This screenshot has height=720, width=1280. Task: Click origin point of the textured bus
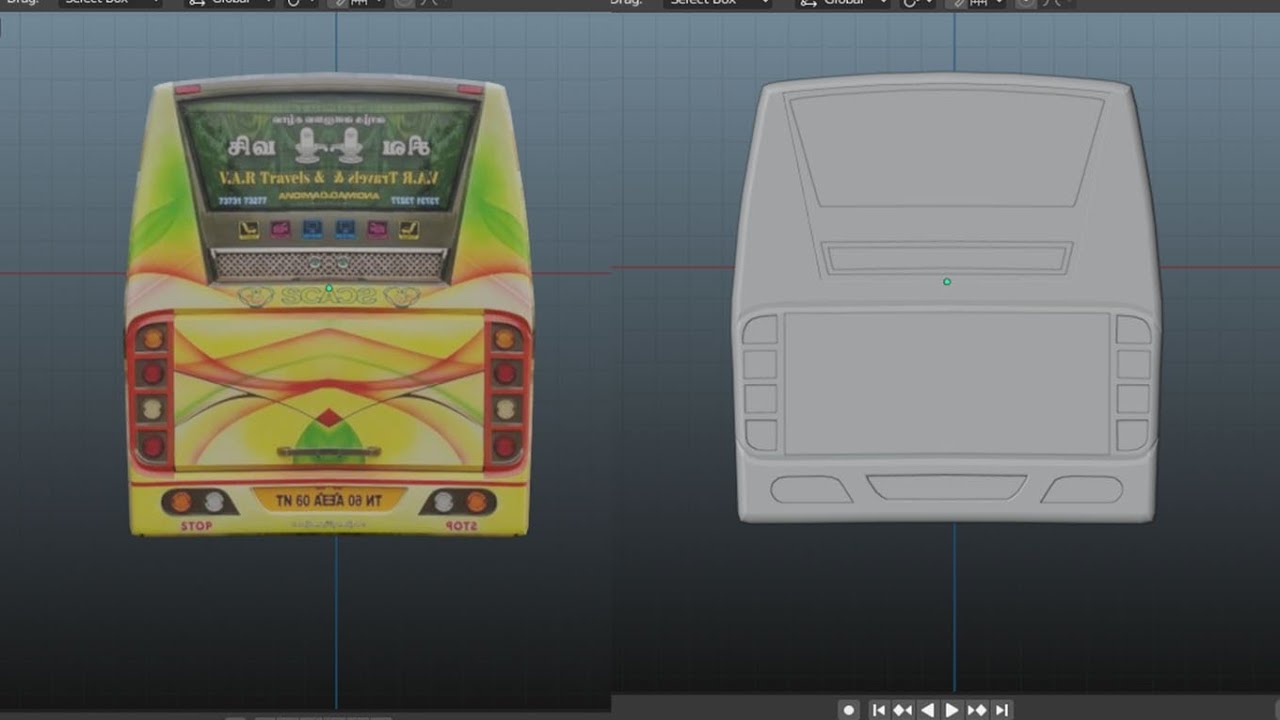(329, 288)
